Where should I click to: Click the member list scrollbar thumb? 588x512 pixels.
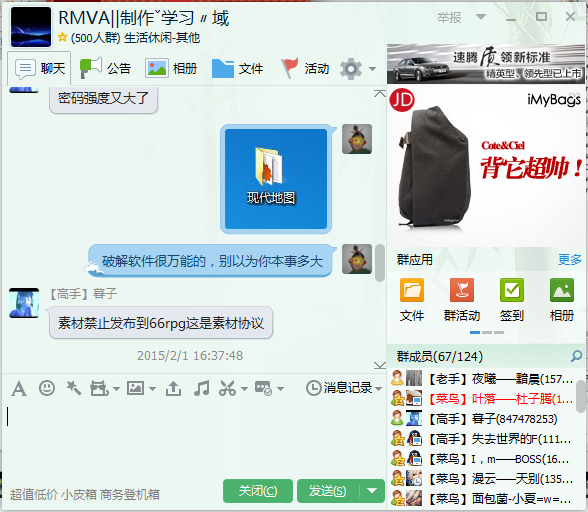coord(581,396)
